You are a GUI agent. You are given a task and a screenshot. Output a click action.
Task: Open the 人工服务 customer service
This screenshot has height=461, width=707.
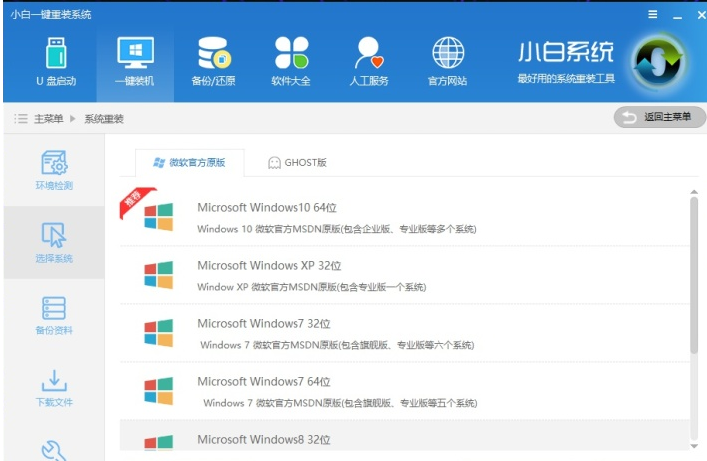(369, 61)
